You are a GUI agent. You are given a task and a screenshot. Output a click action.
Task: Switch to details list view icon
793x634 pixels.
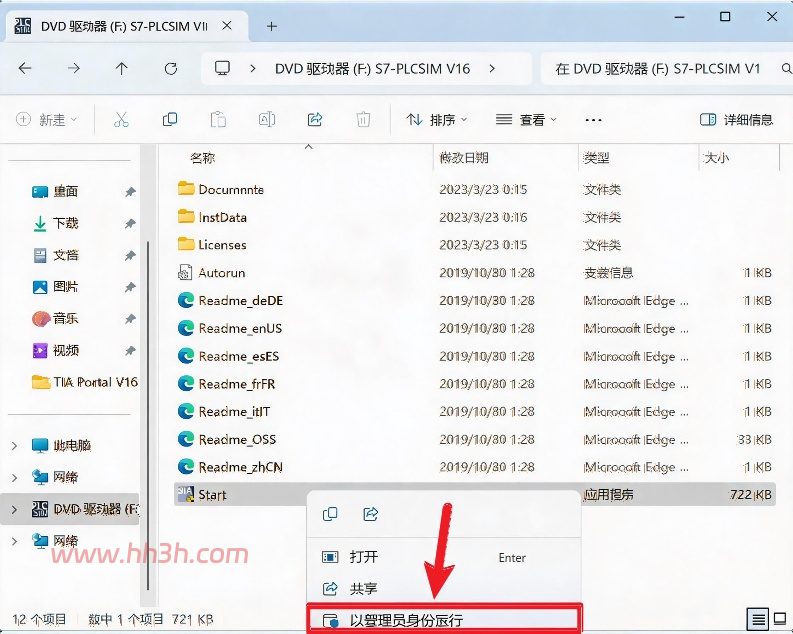[x=758, y=619]
